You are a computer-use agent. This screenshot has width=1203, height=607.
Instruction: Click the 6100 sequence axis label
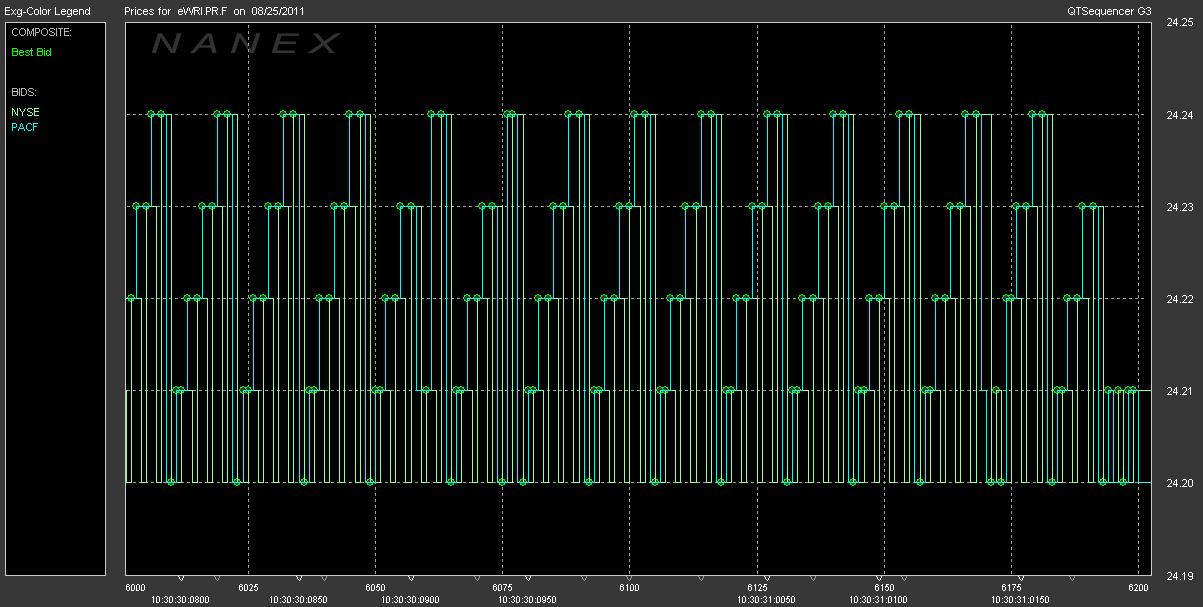tap(629, 588)
